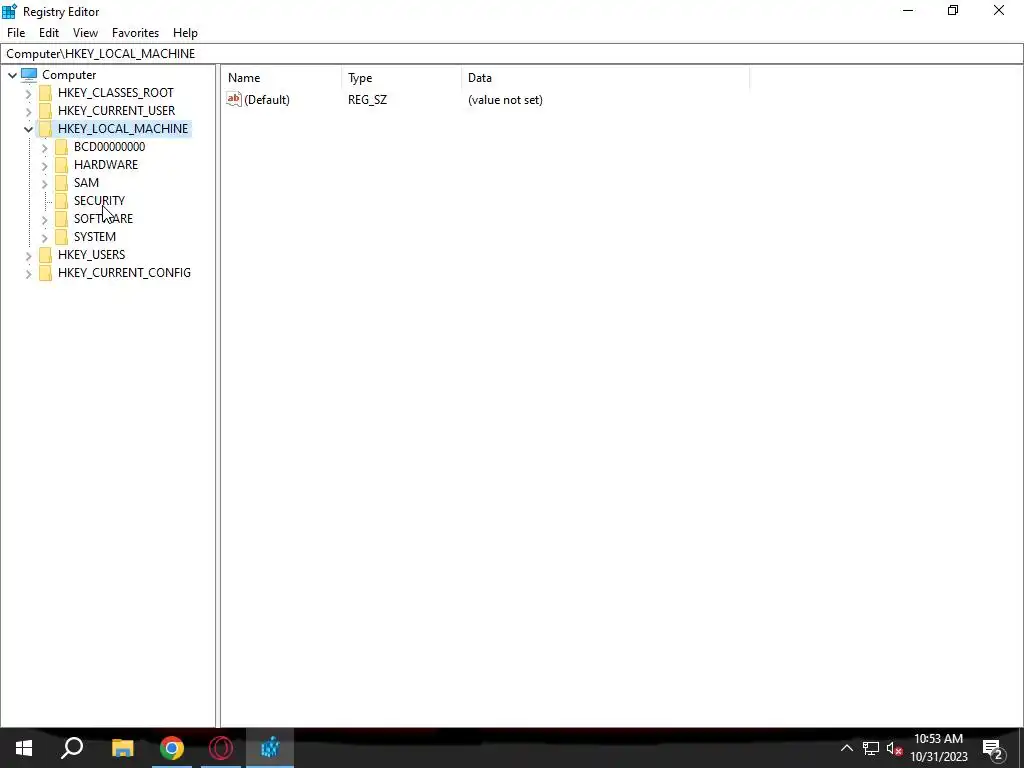Image resolution: width=1024 pixels, height=768 pixels.
Task: Expand the SAM subkey arrow
Action: coord(44,184)
